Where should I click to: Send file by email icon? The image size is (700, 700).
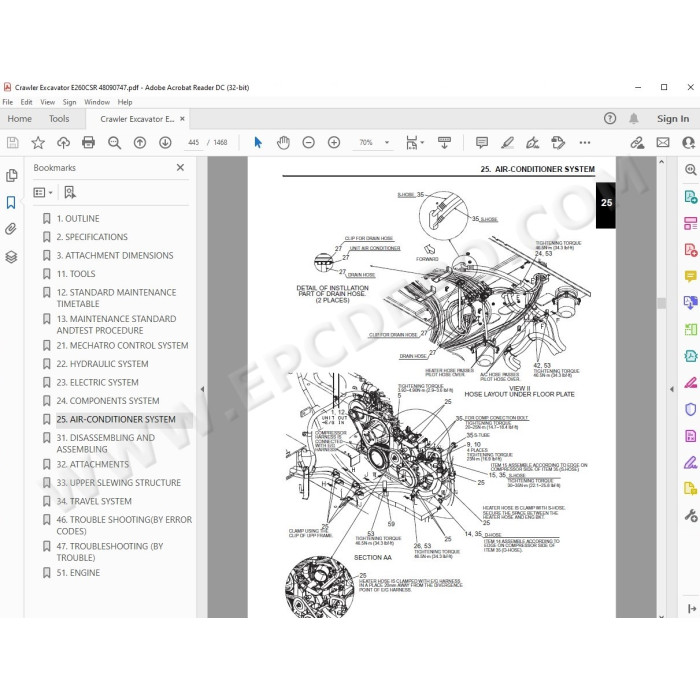663,142
